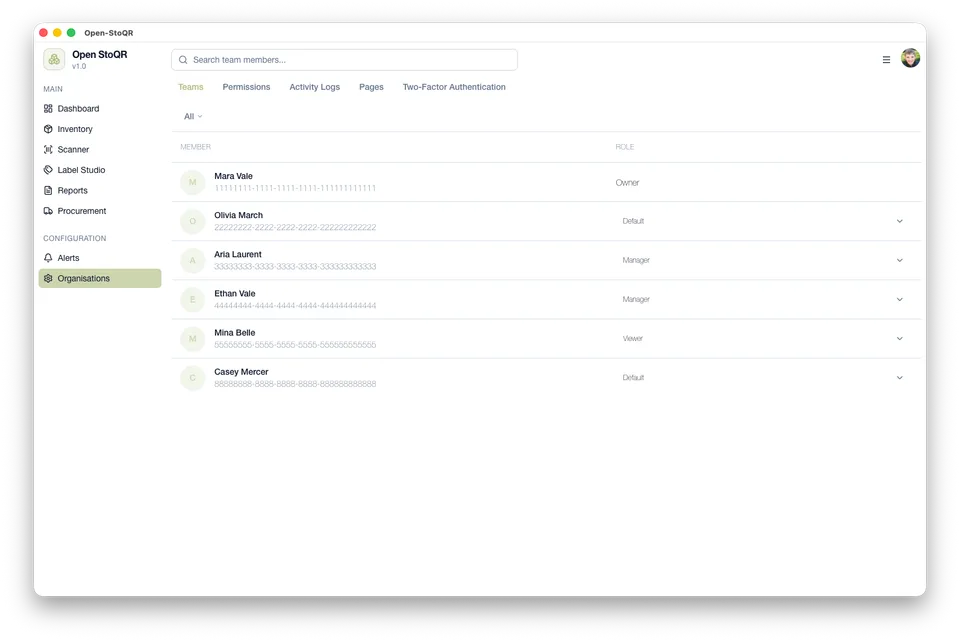This screenshot has height=641, width=960.
Task: Expand role chevron for Ethan Vale
Action: (899, 299)
